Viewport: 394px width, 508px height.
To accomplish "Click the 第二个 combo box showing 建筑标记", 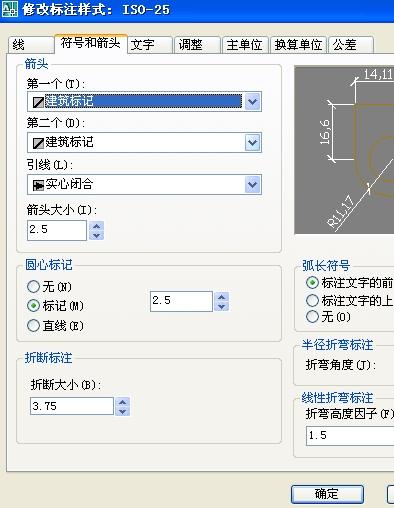I will [x=144, y=143].
